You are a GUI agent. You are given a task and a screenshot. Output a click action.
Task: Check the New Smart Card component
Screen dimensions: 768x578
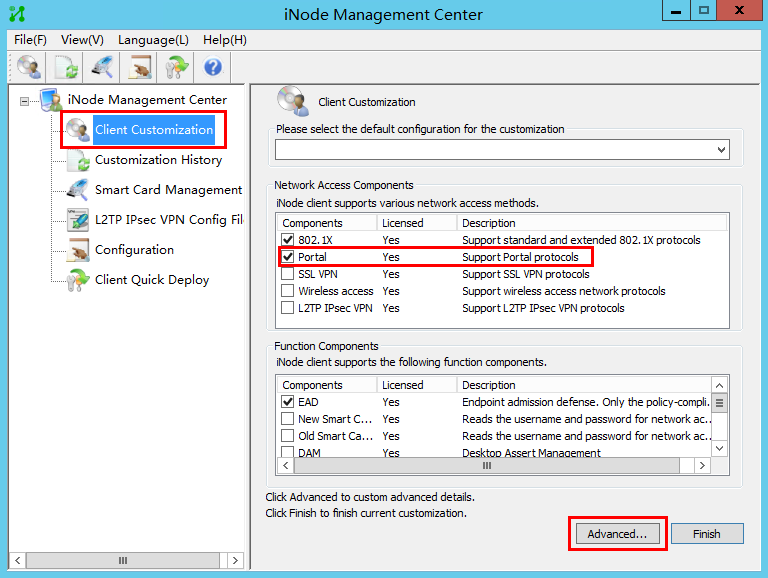coord(288,419)
